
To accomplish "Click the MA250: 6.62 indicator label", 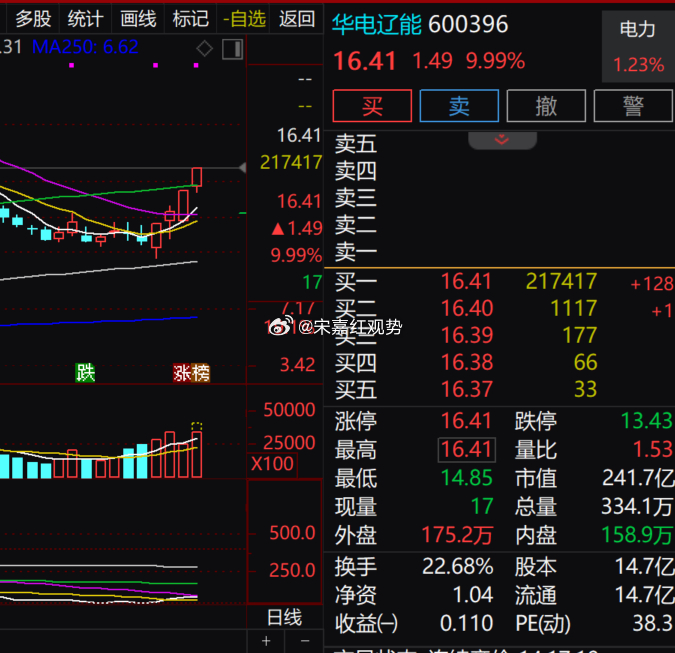I will [85, 46].
